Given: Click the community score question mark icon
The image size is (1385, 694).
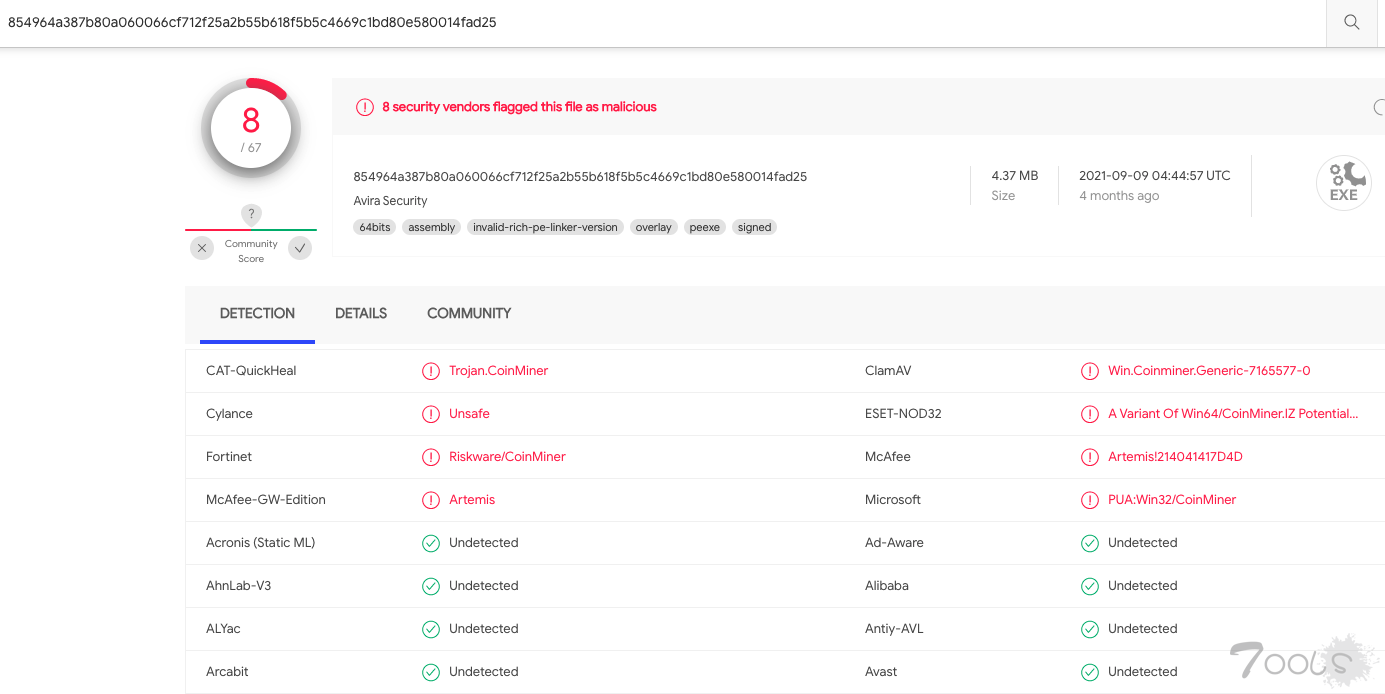Looking at the screenshot, I should (x=251, y=214).
